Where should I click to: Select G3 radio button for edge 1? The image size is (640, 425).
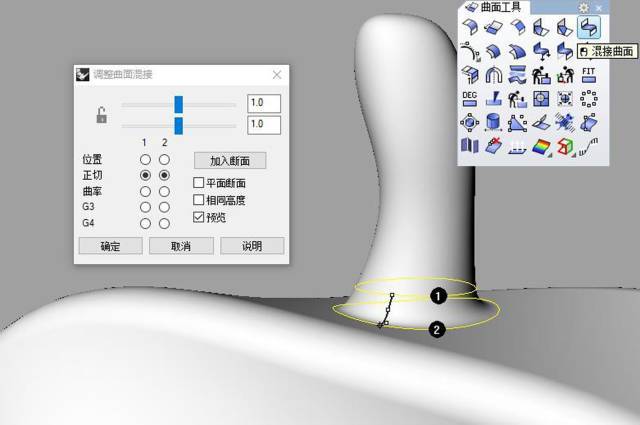coord(145,207)
